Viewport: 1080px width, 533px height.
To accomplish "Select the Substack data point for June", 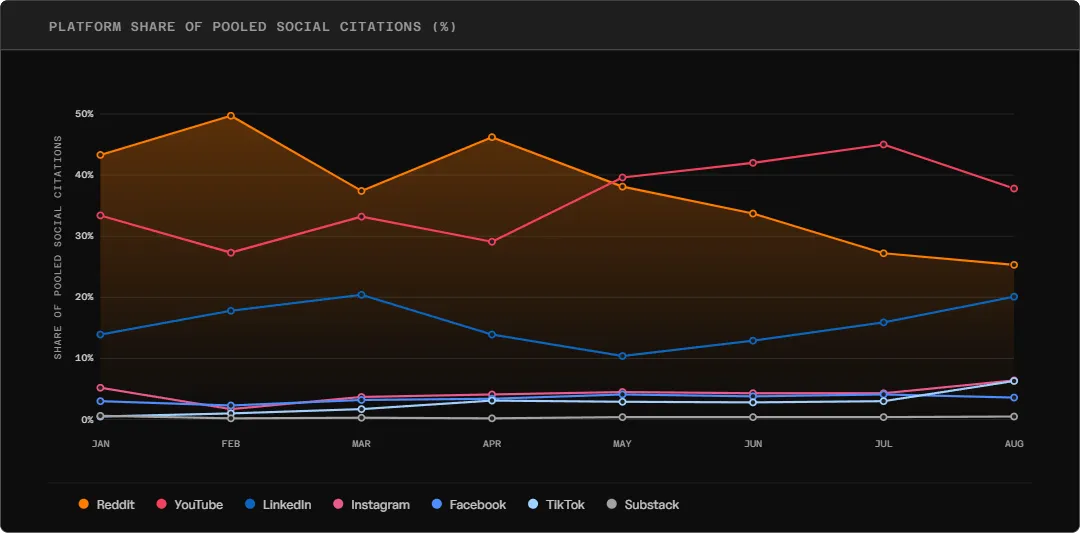I will pos(753,417).
